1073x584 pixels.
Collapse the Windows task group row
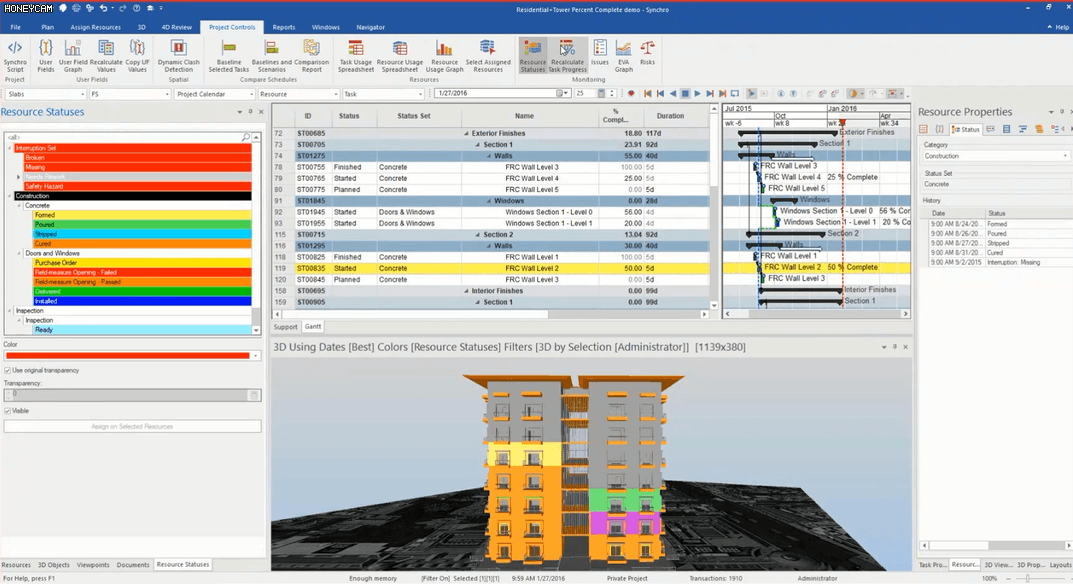click(x=489, y=201)
